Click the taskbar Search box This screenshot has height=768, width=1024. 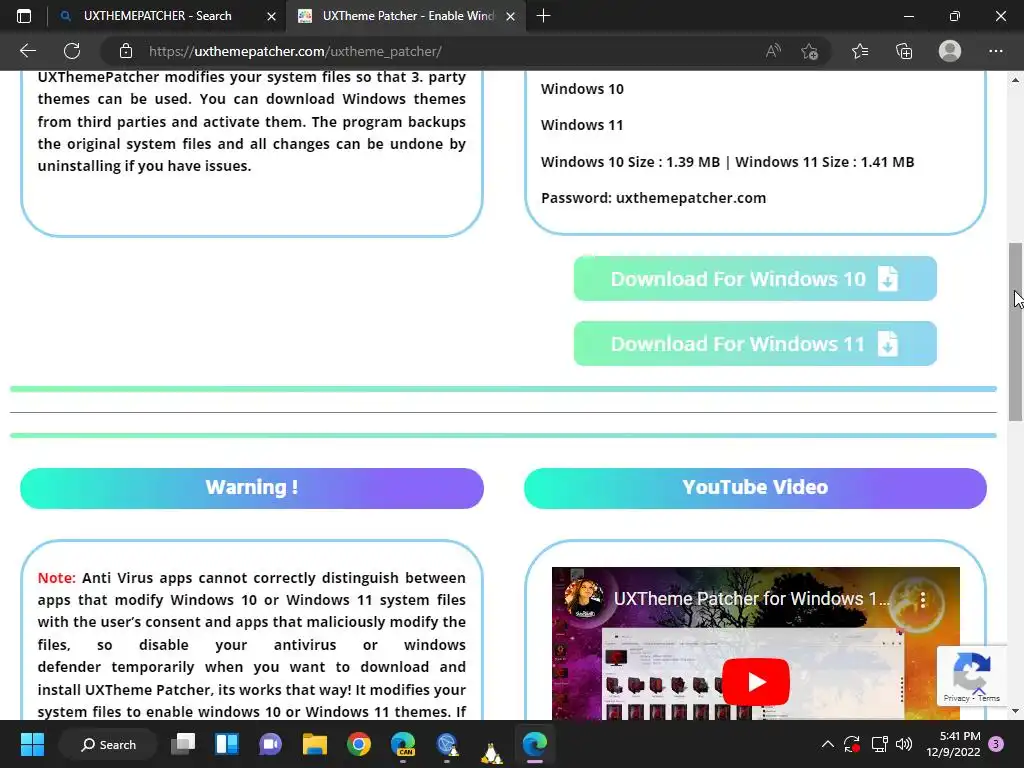pyautogui.click(x=108, y=744)
